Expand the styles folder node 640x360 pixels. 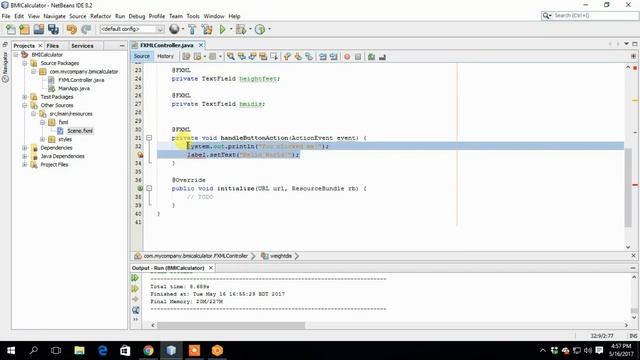pyautogui.click(x=42, y=139)
